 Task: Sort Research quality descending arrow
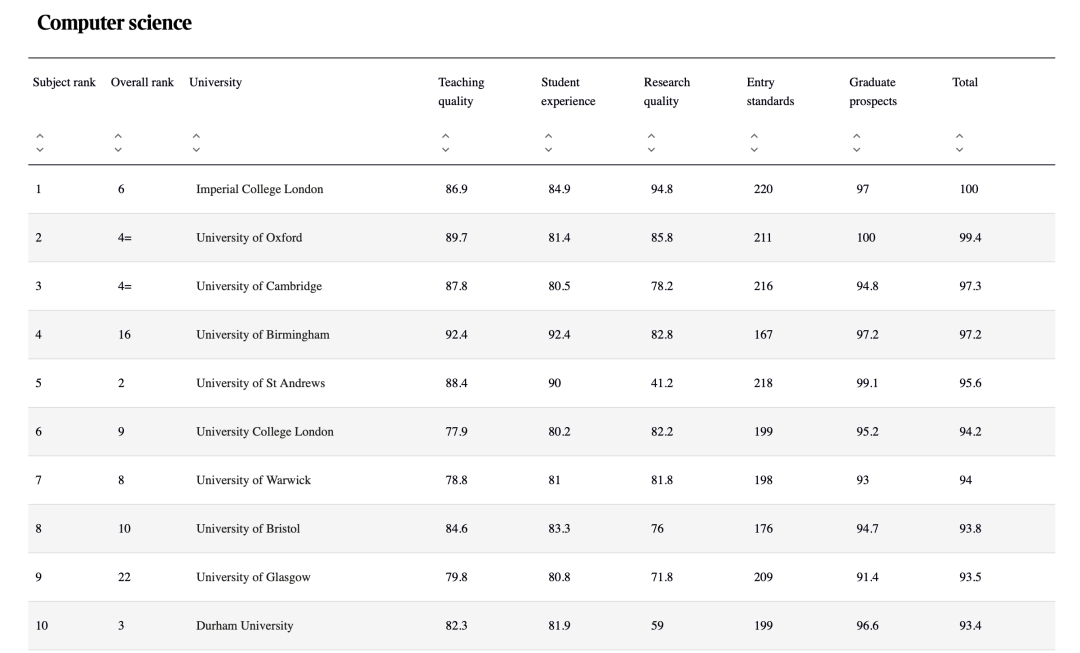click(651, 150)
